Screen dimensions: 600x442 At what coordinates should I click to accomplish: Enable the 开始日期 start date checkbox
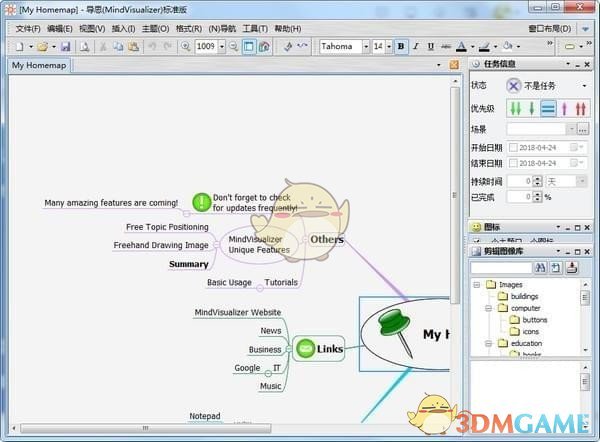pos(513,147)
